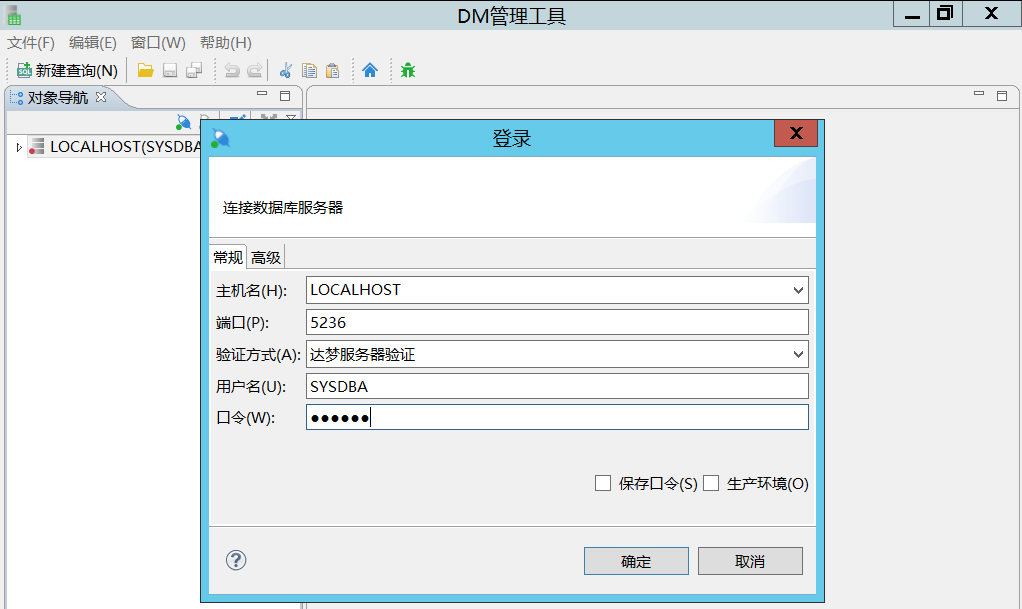Close the DM管理工具 window
The image size is (1022, 609).
pyautogui.click(x=991, y=14)
